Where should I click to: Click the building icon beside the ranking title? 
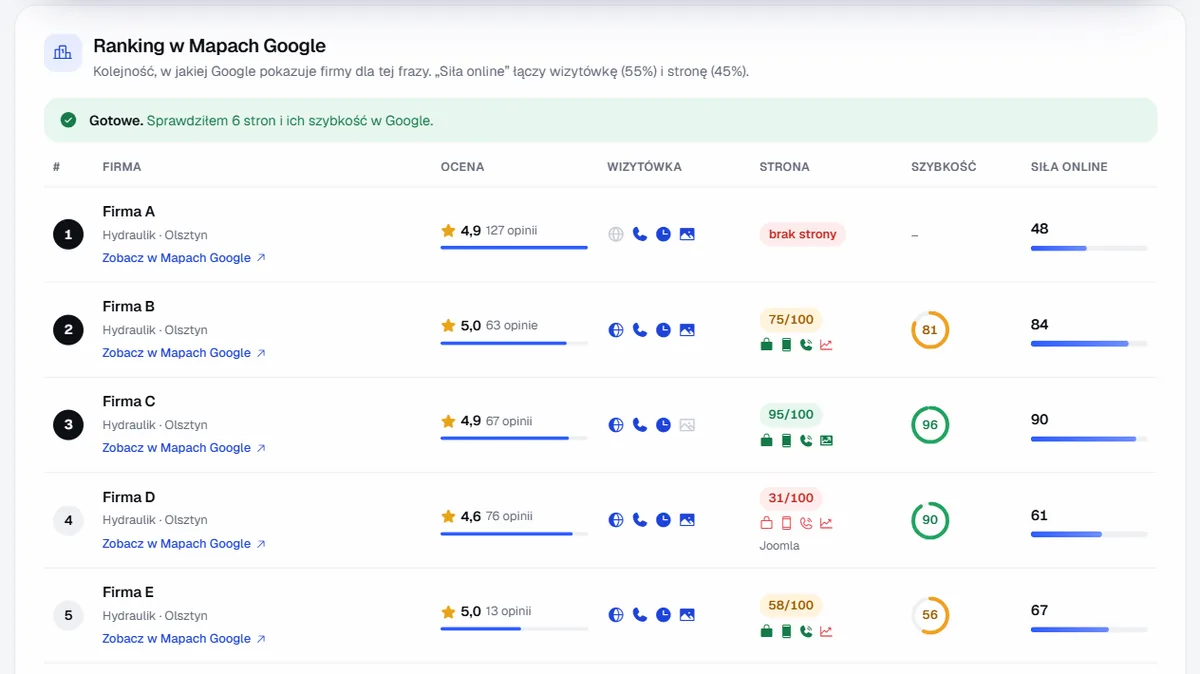[x=63, y=53]
